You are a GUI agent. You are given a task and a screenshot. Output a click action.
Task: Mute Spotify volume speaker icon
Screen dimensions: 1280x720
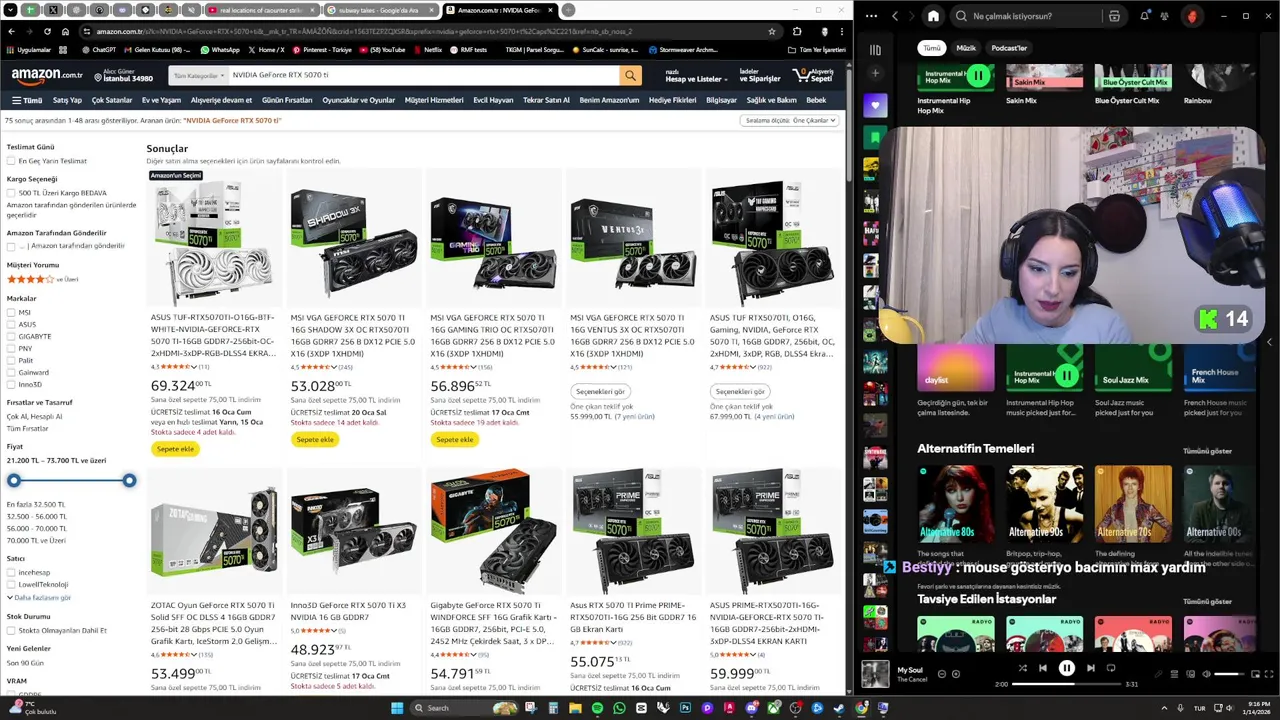point(1206,674)
